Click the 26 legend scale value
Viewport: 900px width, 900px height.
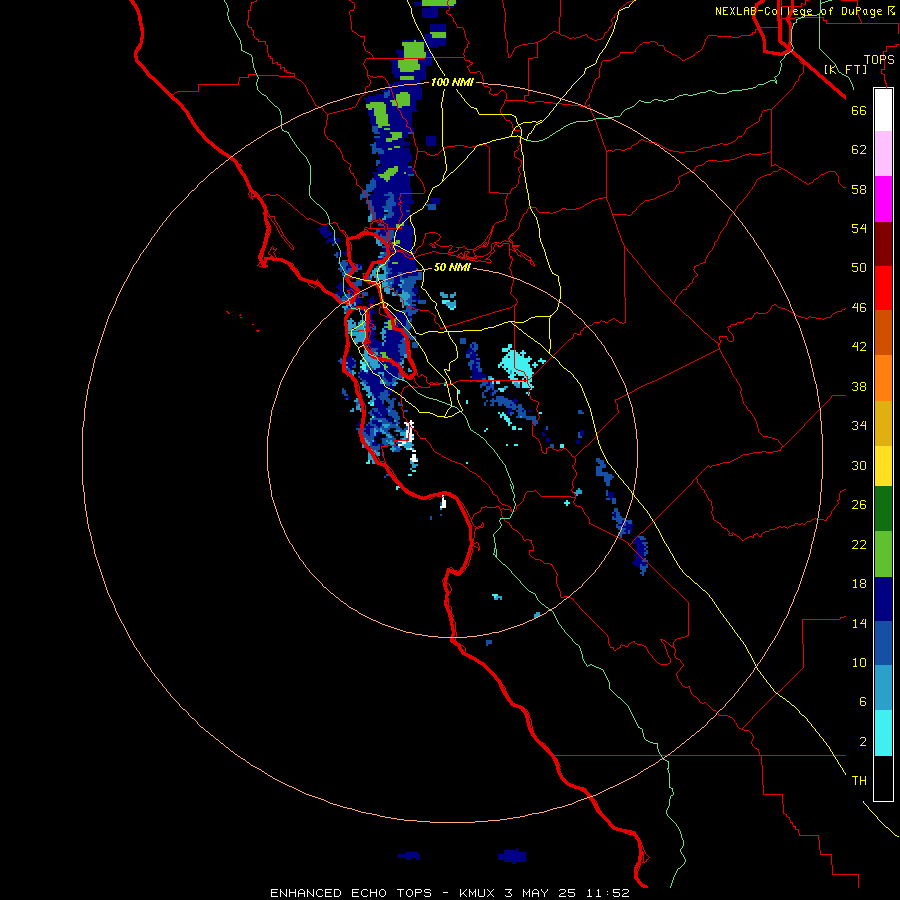pos(859,505)
